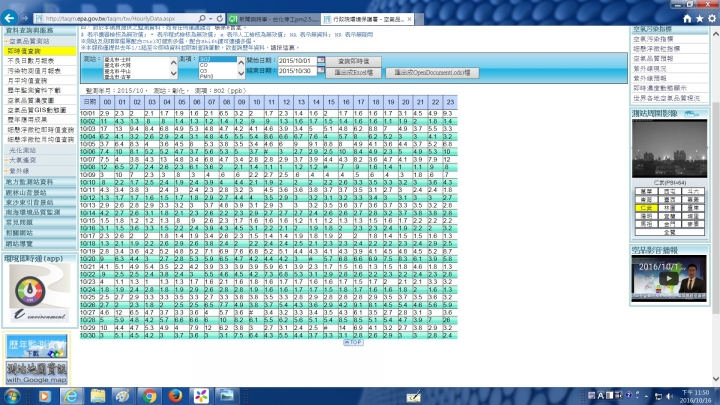Image resolution: width=720 pixels, height=405 pixels.
Task: Select O3 in pollutant list
Action: pyautogui.click(x=217, y=71)
